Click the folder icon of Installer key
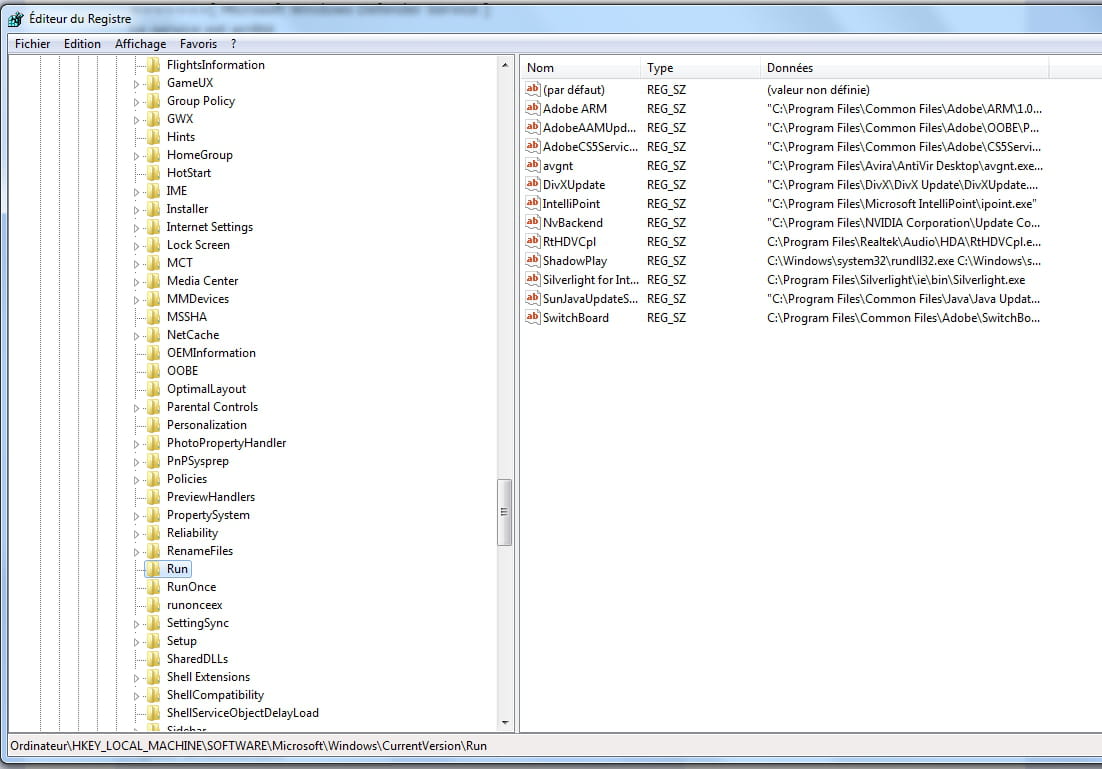 click(154, 209)
